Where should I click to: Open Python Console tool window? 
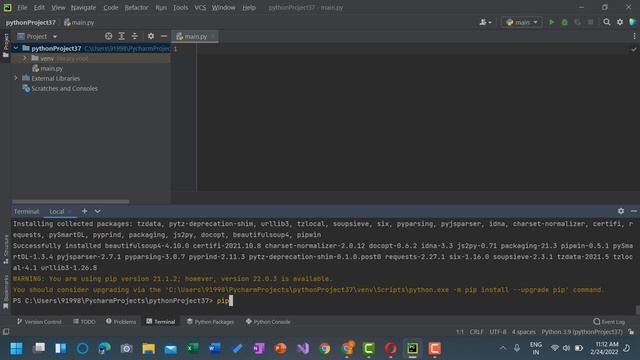tap(268, 322)
